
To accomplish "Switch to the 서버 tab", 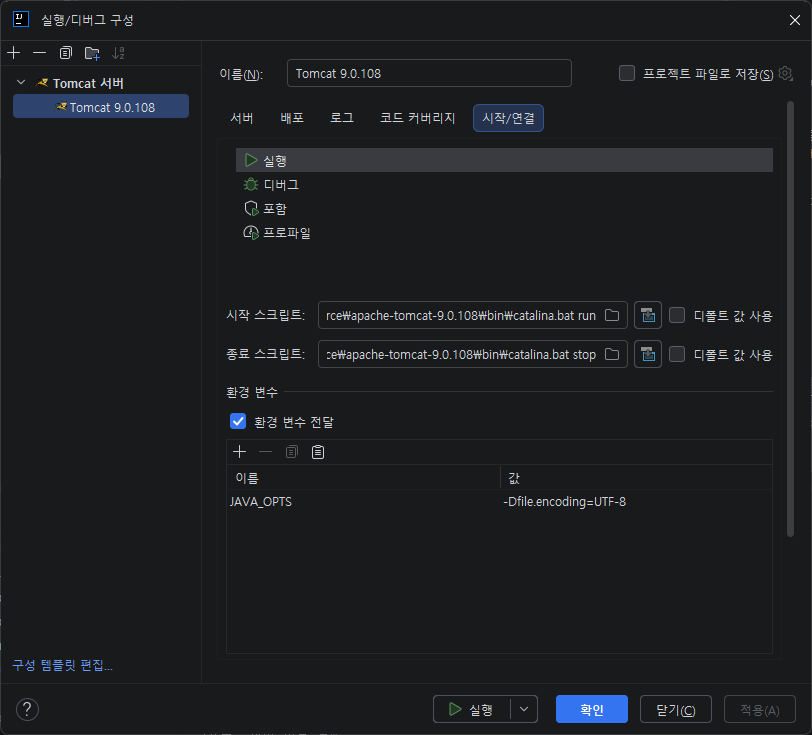I will pos(242,118).
